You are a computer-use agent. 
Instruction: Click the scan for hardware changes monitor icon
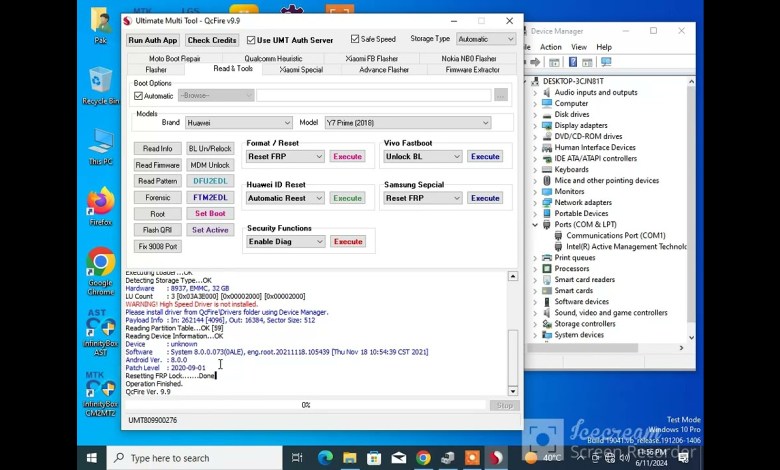click(x=605, y=62)
